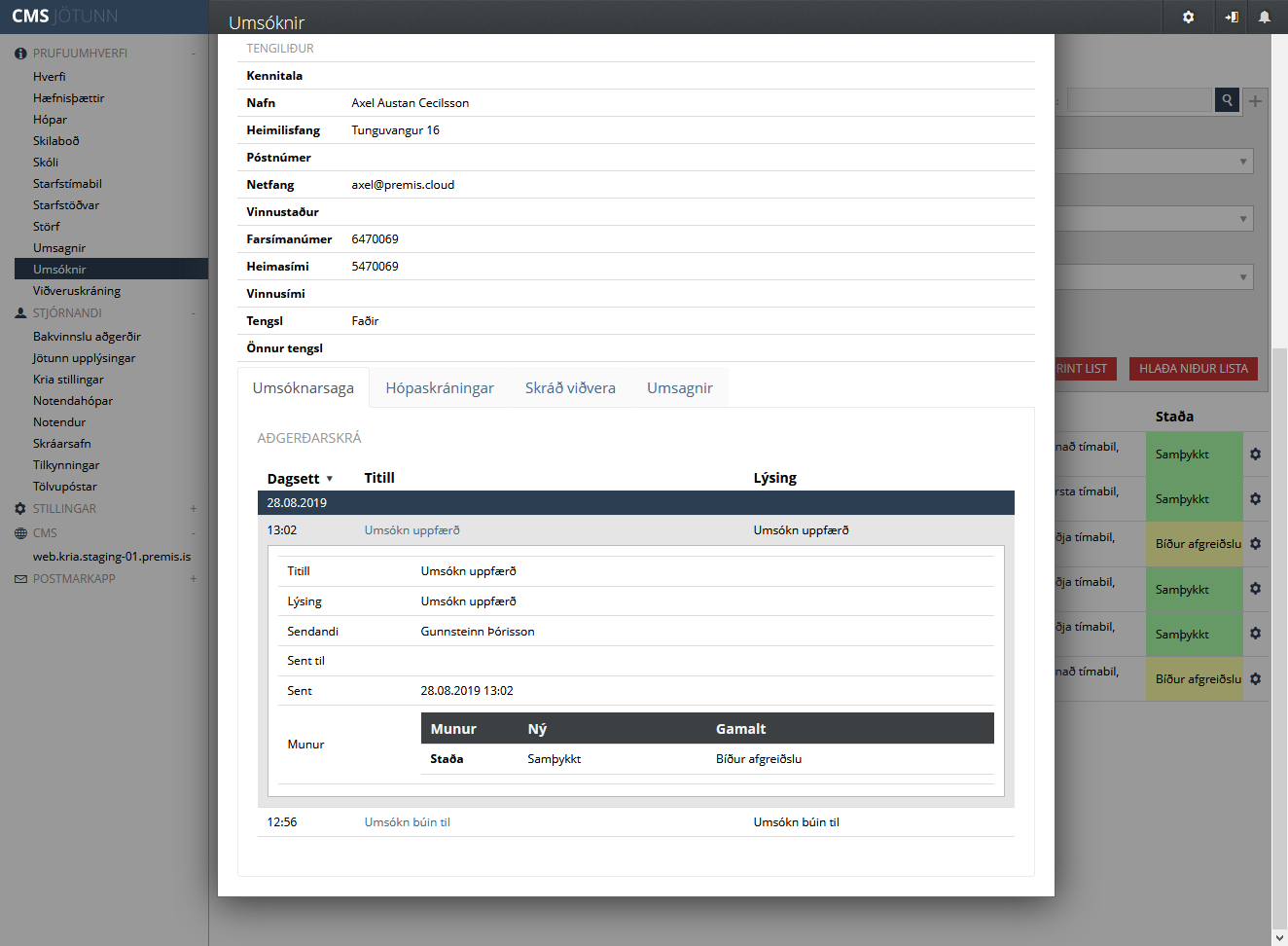
Task: Select Viðveruskráning in the sidebar
Action: pyautogui.click(x=77, y=291)
